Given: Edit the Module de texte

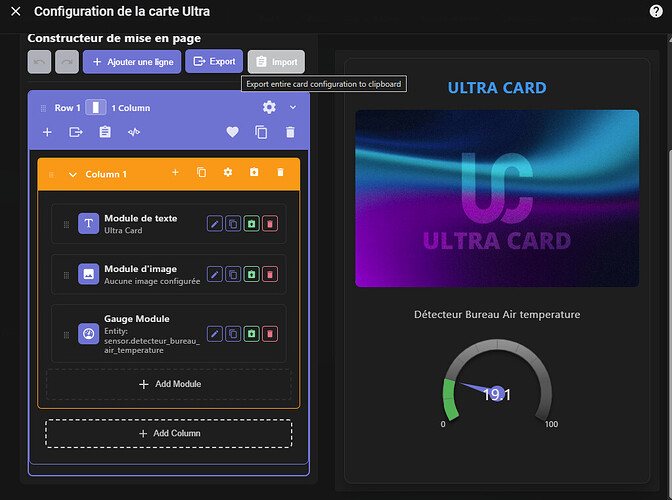Looking at the screenshot, I should (215, 224).
